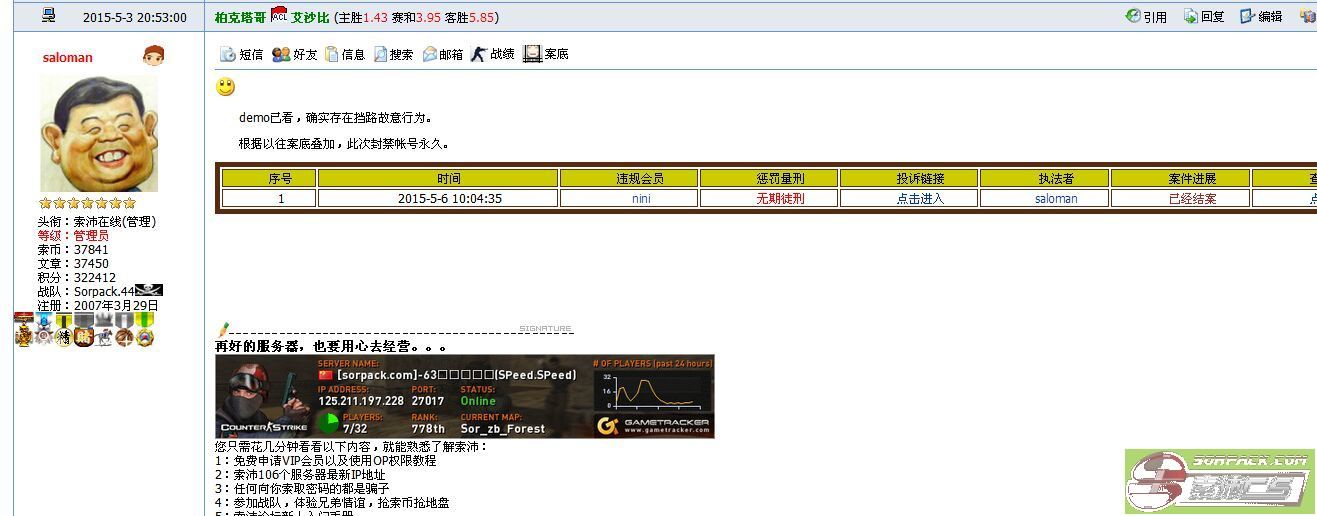This screenshot has width=1317, height=516.
Task: Click the 信息 (profile info) icon
Action: (x=332, y=54)
